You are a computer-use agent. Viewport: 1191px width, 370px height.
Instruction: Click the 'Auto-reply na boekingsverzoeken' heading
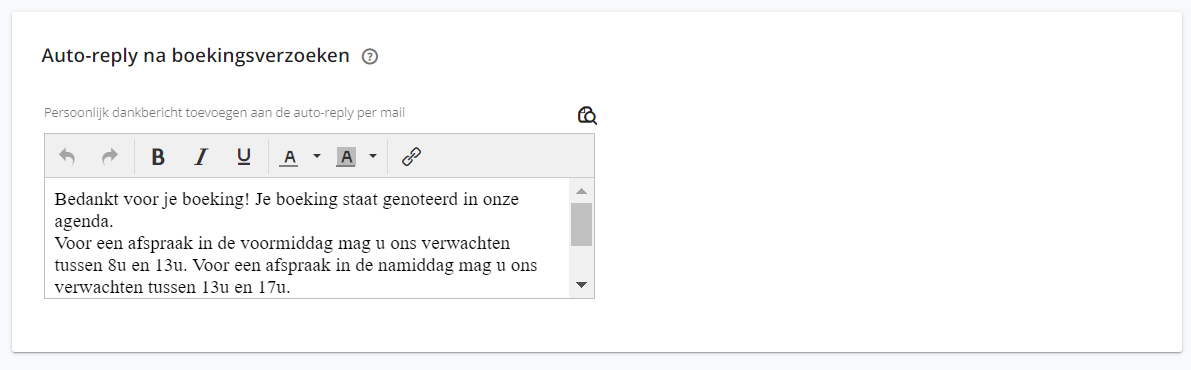coord(195,55)
